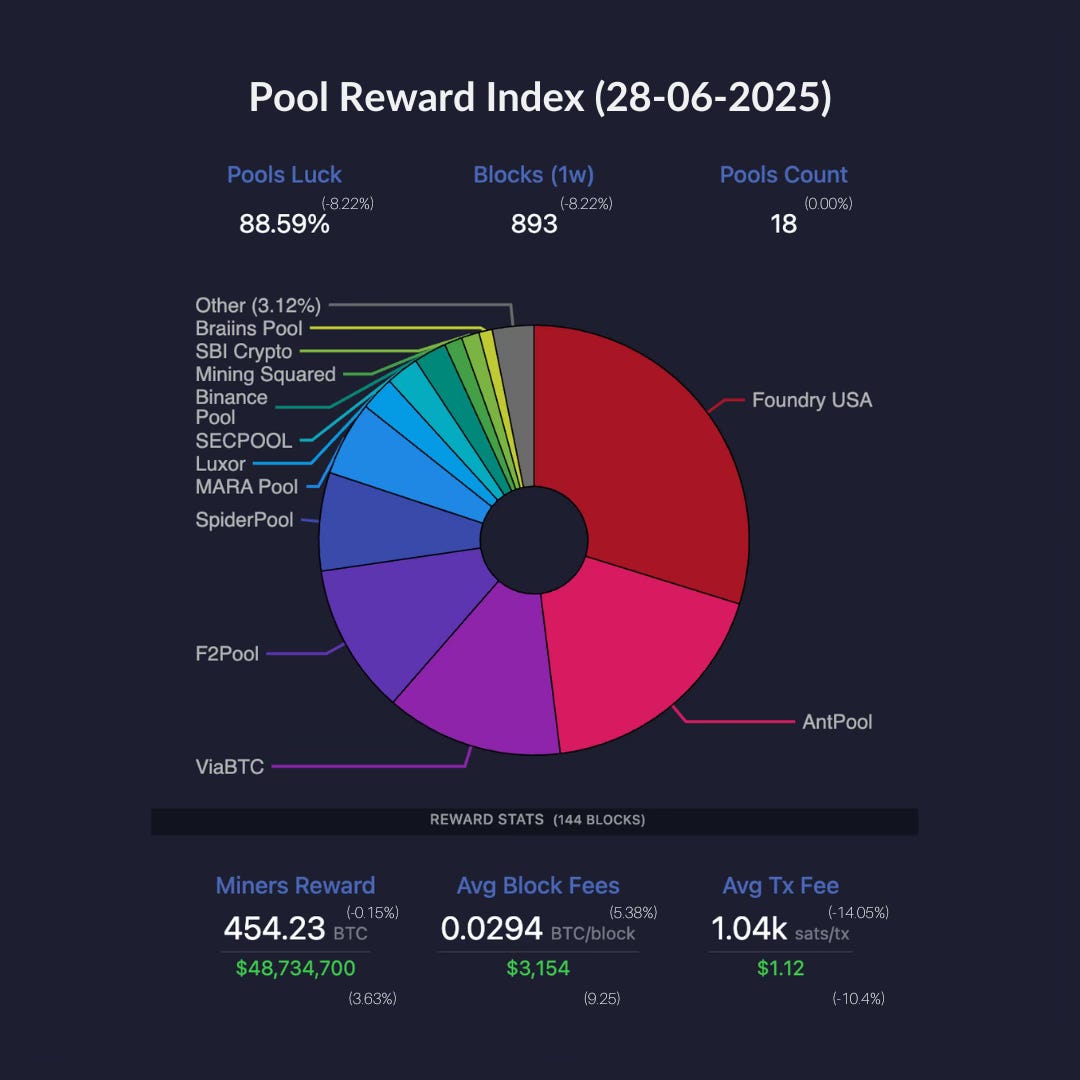1080x1080 pixels.
Task: Click the 'AntPool' chart label
Action: click(x=837, y=722)
